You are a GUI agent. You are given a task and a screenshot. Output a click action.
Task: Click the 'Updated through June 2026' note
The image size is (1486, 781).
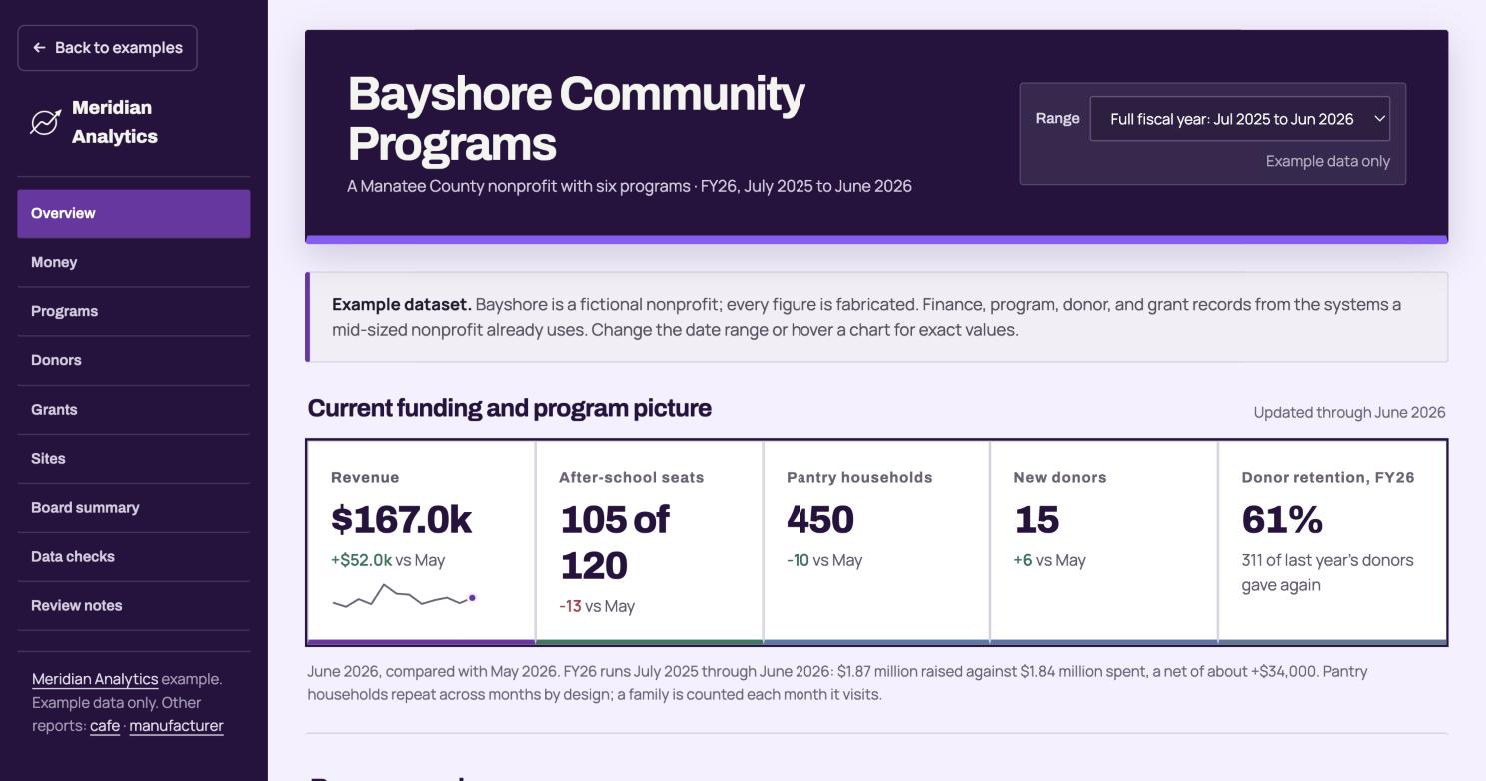click(1349, 412)
